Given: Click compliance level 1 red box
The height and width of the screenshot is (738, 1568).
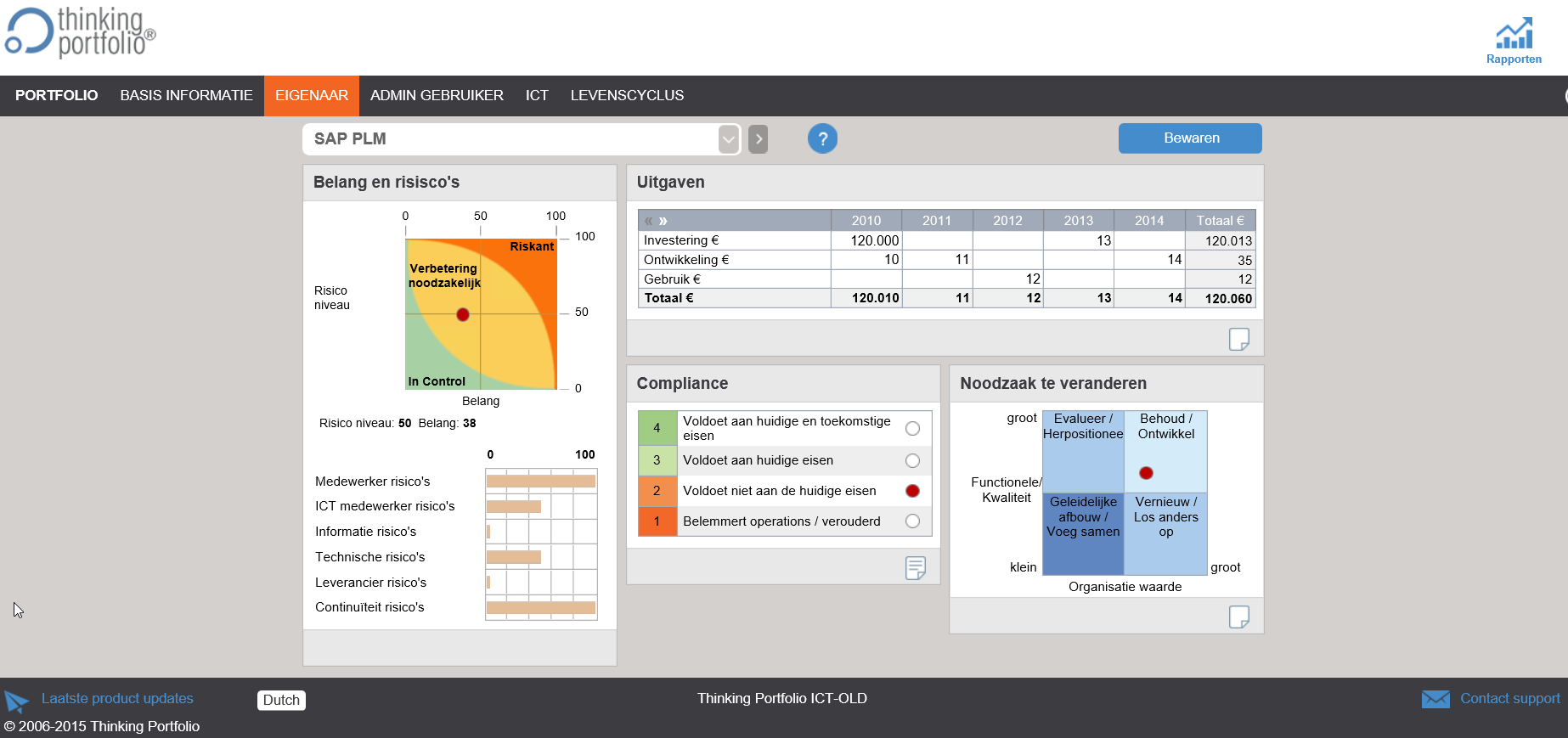Looking at the screenshot, I should coord(657,521).
